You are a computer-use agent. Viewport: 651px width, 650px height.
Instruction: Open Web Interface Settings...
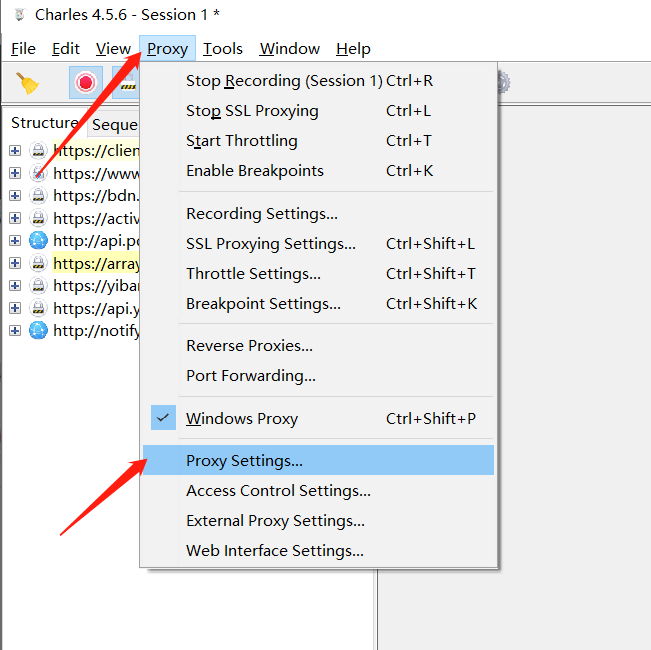[x=318, y=551]
